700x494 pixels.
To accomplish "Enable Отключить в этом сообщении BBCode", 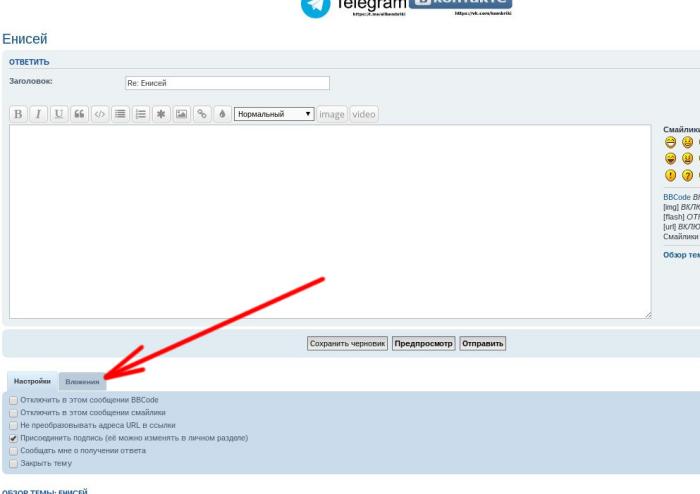I will [x=13, y=400].
